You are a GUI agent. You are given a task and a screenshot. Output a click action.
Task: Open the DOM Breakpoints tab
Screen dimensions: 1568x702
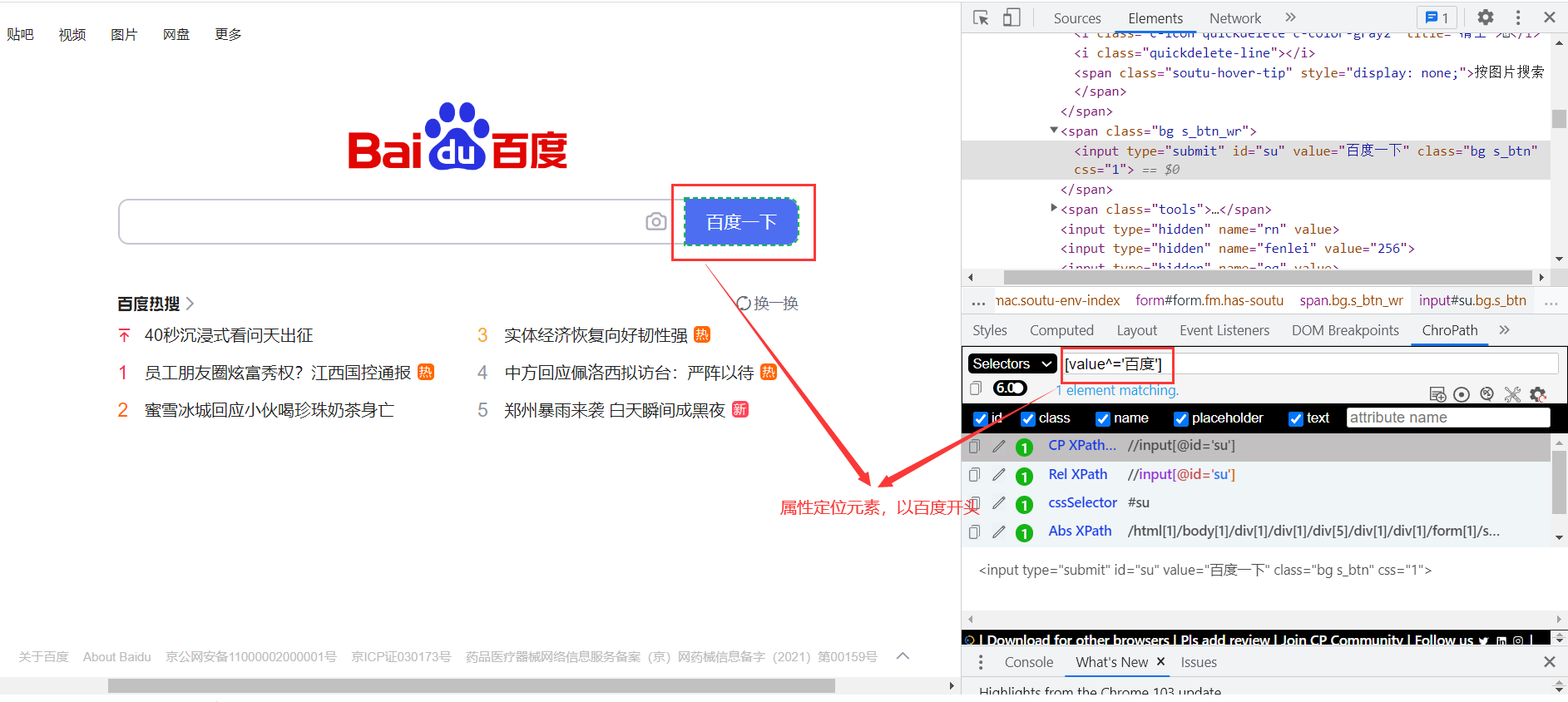pos(1345,330)
